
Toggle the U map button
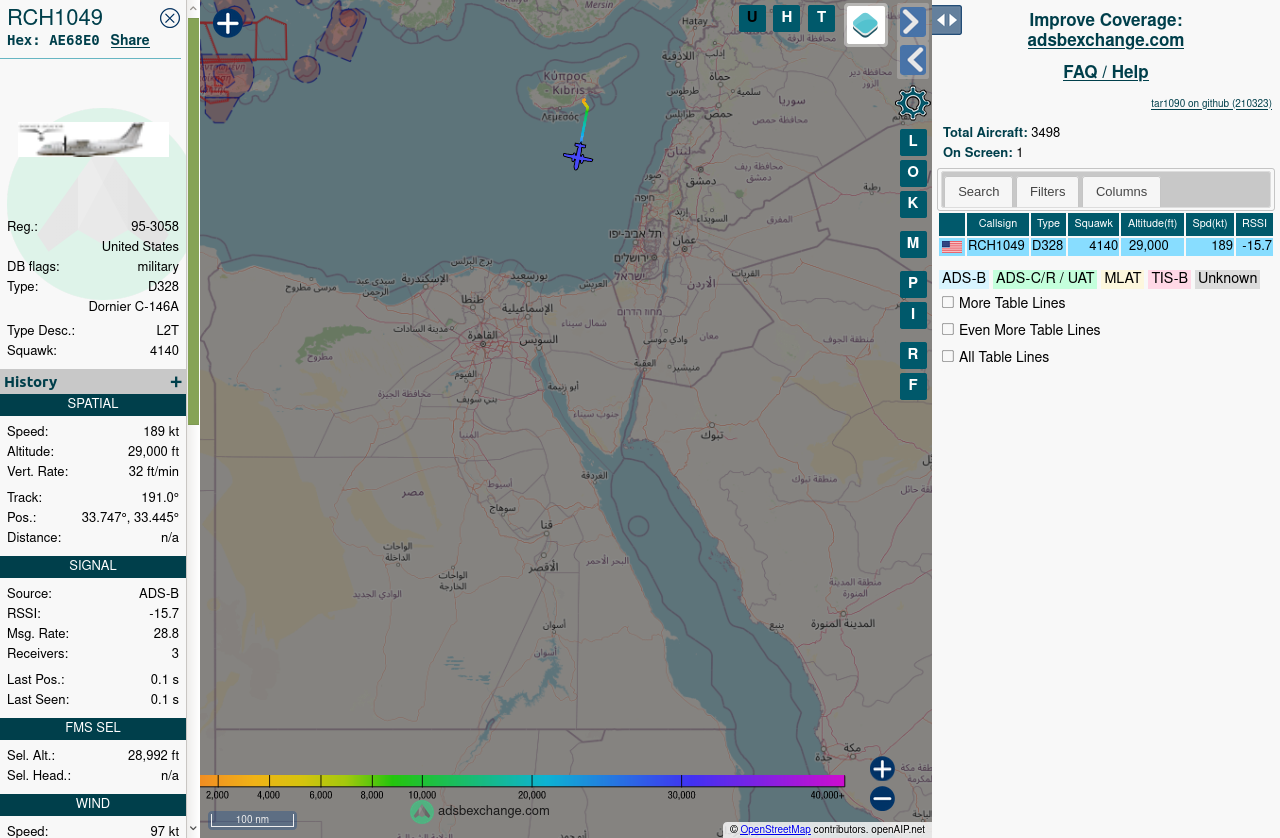click(753, 18)
